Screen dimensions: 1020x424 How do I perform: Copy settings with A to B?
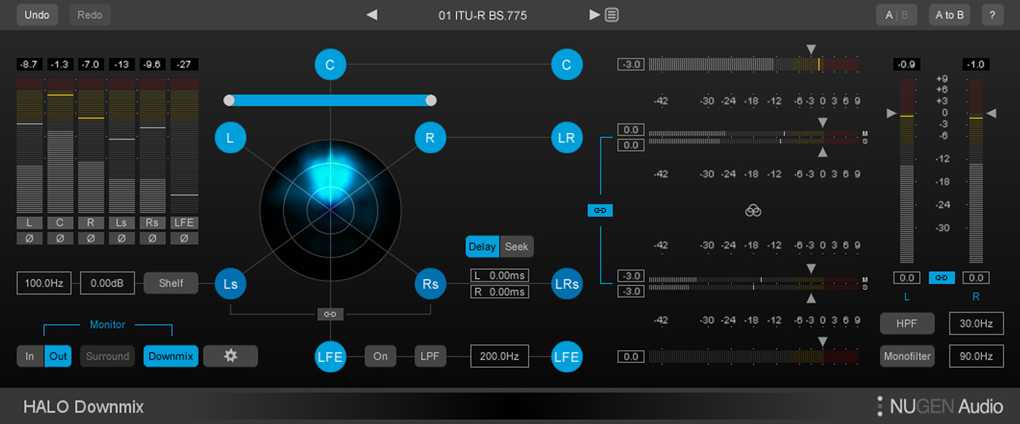point(949,15)
